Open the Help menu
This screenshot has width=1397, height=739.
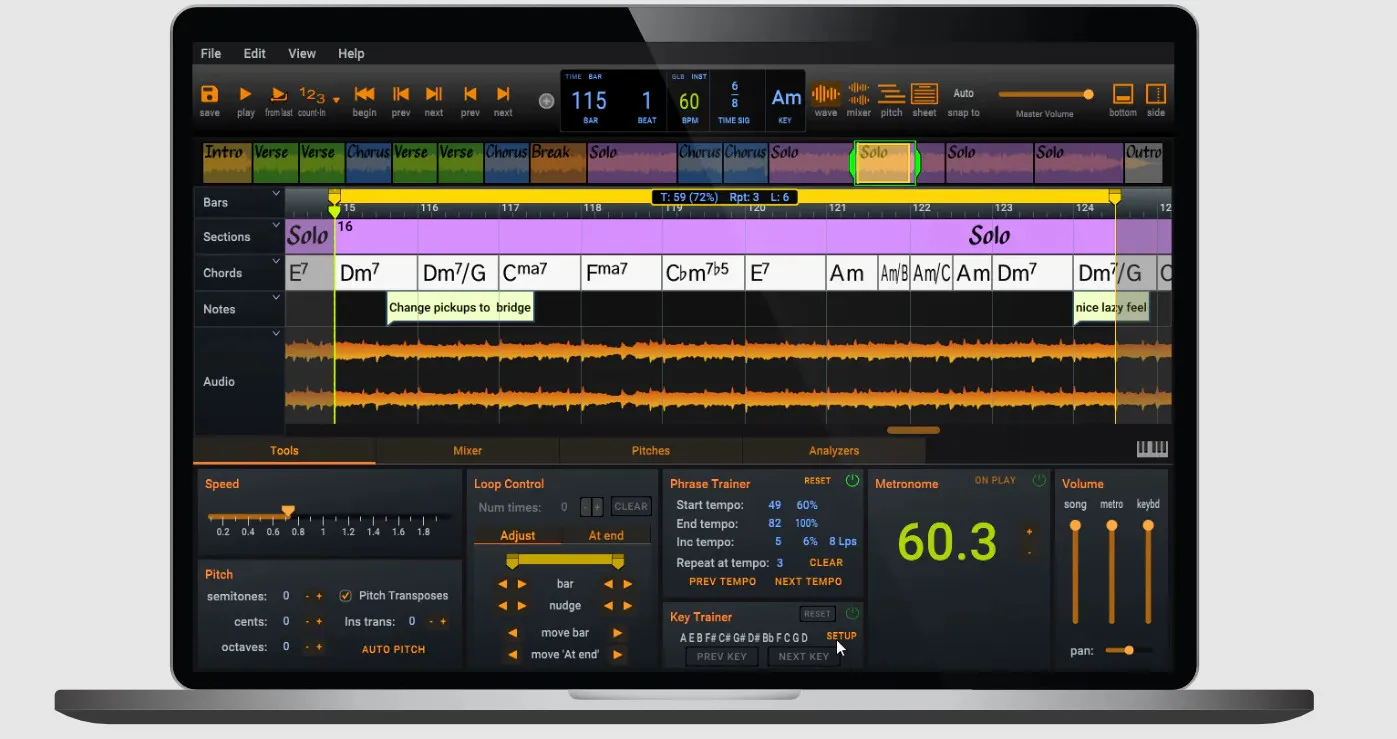pyautogui.click(x=351, y=54)
